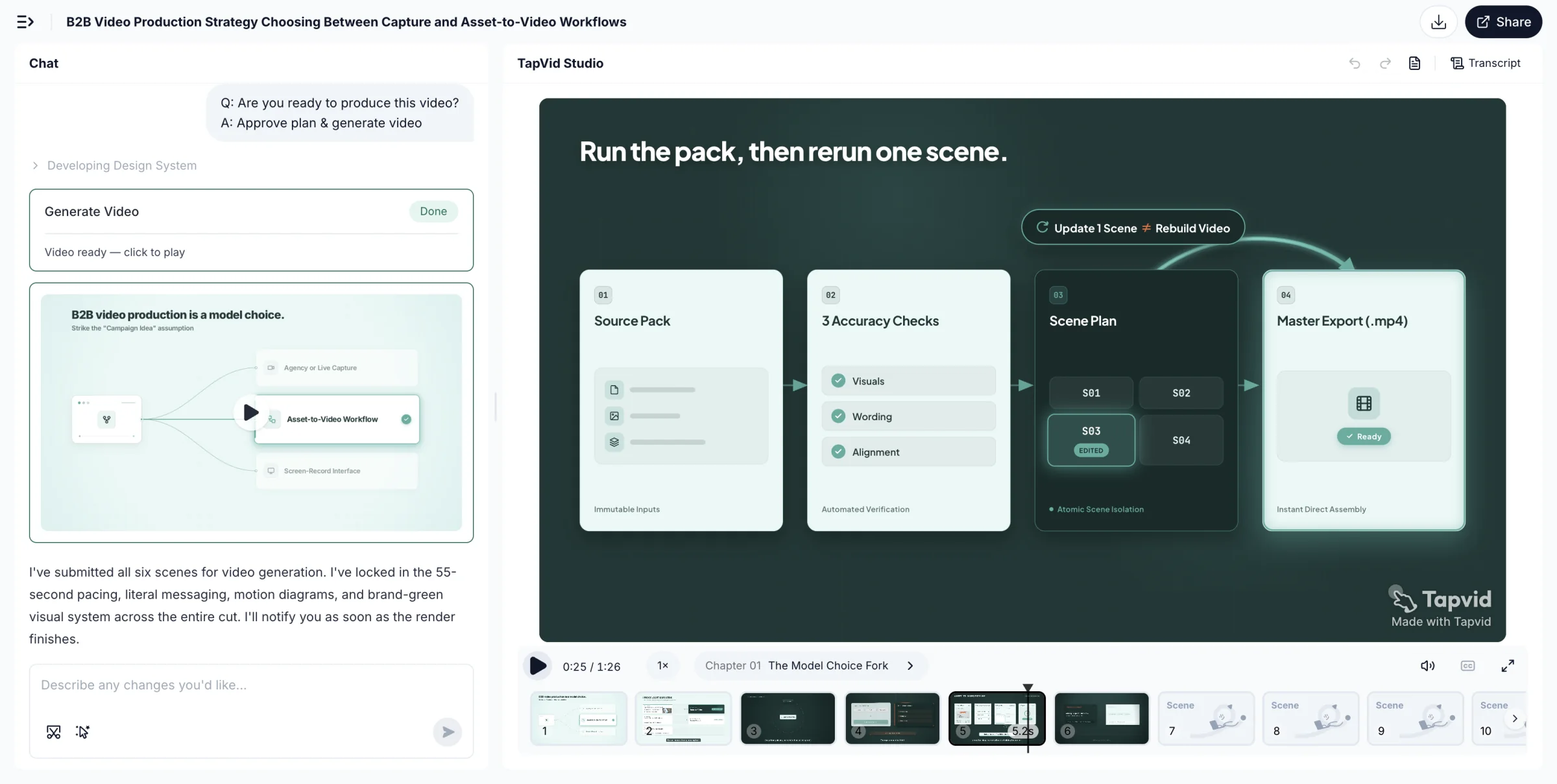Click the S04 scene tile
Image resolution: width=1557 pixels, height=784 pixels.
1181,440
